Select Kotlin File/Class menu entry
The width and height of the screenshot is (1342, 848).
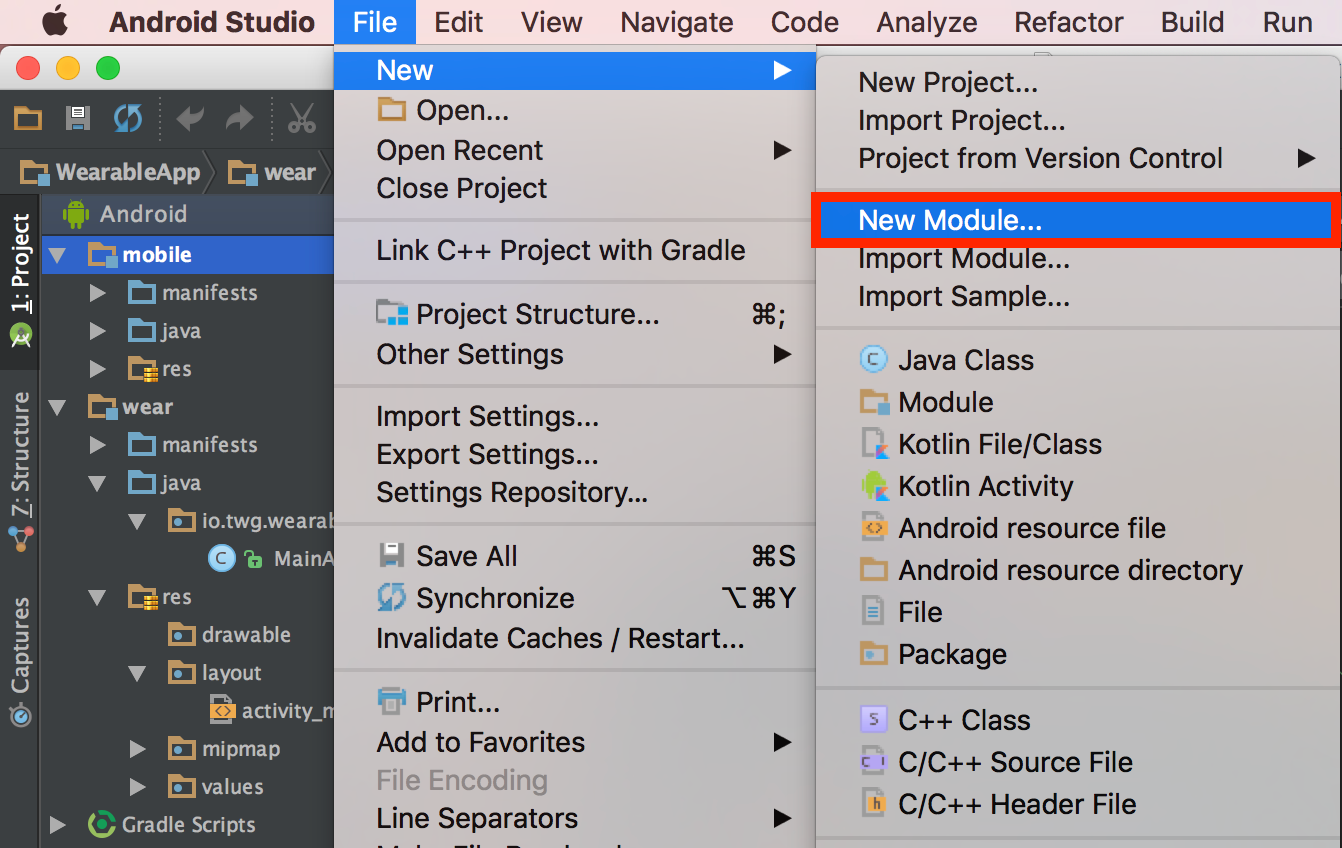pos(999,444)
